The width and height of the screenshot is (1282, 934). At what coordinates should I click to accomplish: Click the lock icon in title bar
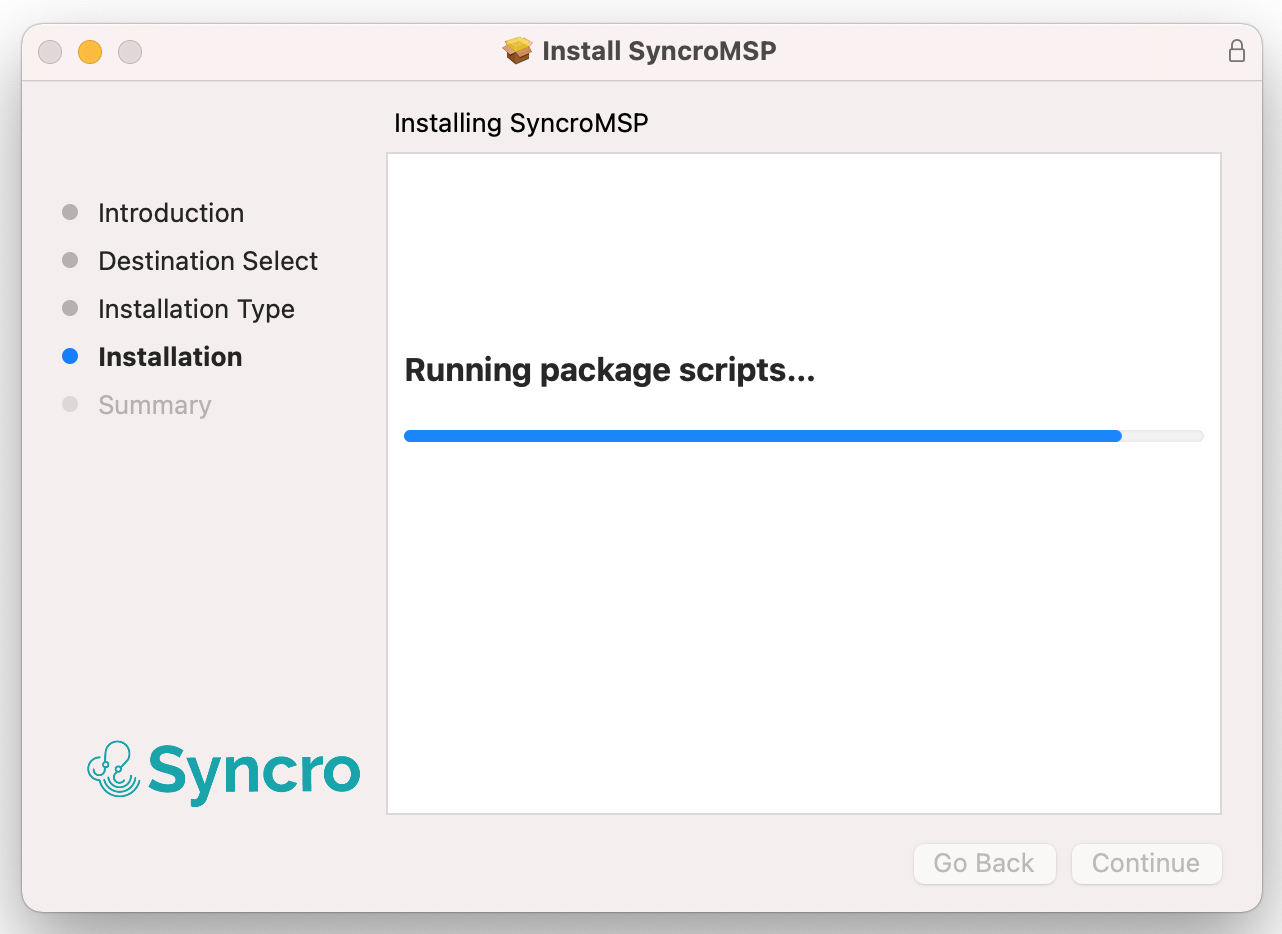point(1237,51)
